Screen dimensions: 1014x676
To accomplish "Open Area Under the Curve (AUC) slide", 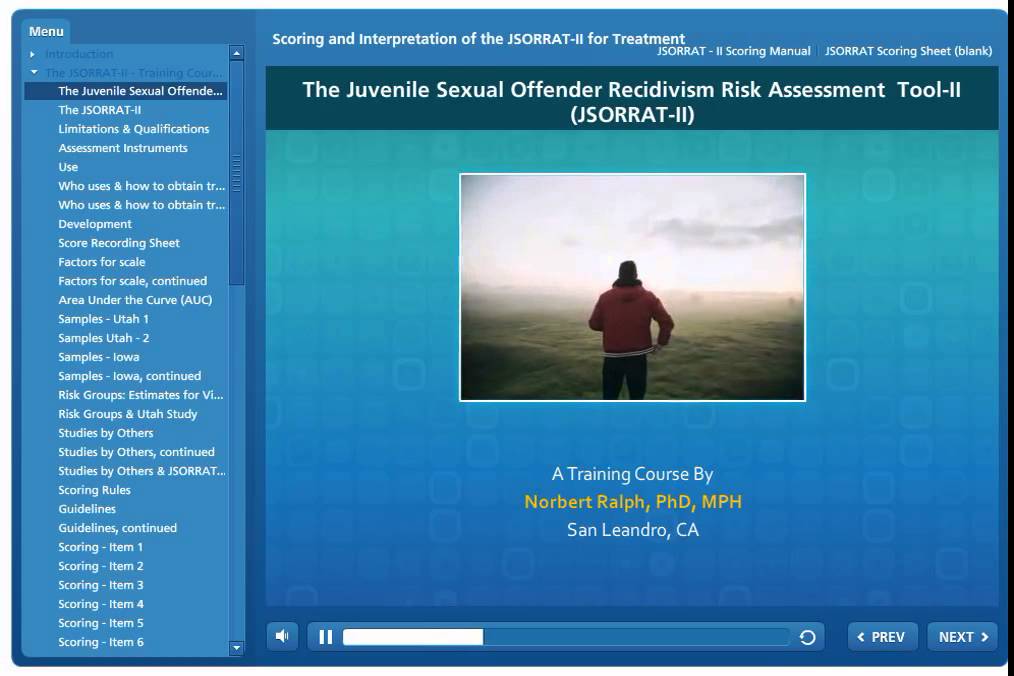I will coord(135,300).
